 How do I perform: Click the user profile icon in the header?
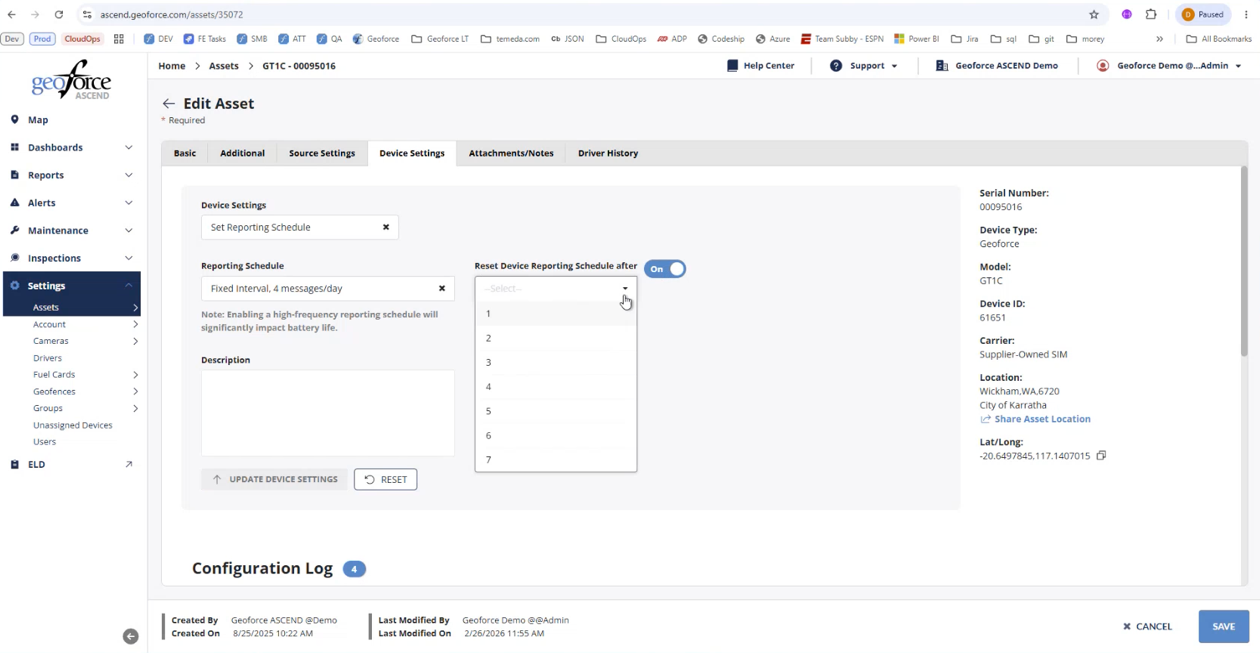point(1103,66)
